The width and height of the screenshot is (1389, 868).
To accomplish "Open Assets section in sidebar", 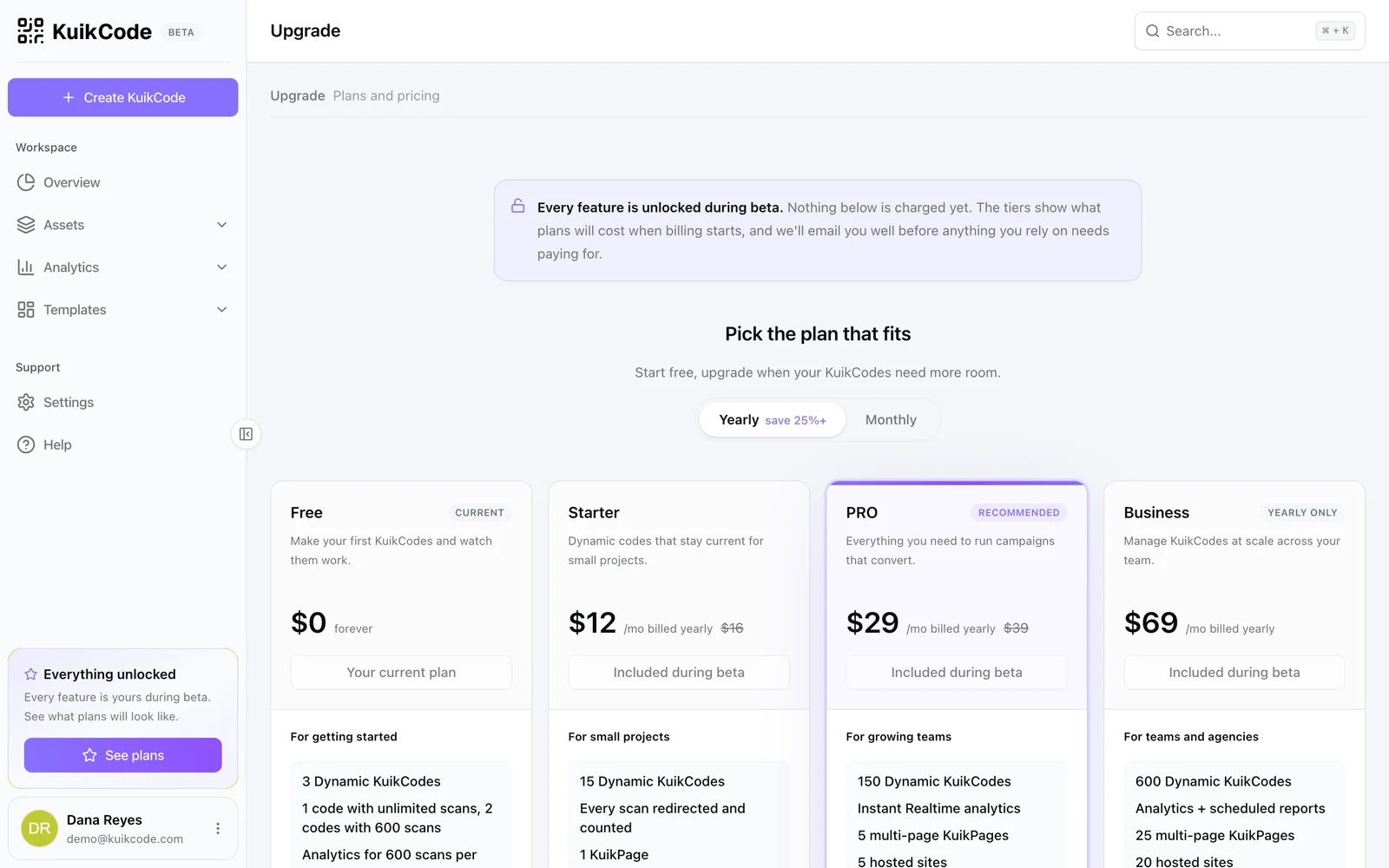I will (x=122, y=225).
